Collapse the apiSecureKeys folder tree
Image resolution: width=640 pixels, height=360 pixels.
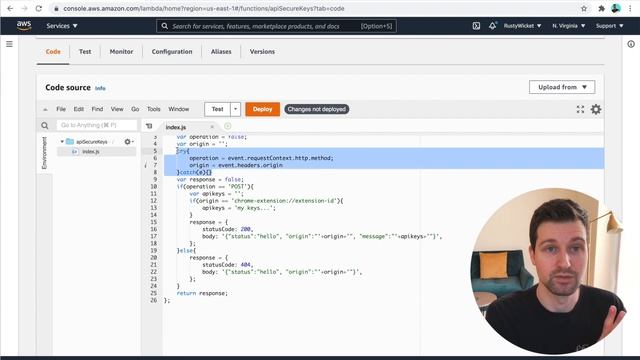pyautogui.click(x=62, y=142)
